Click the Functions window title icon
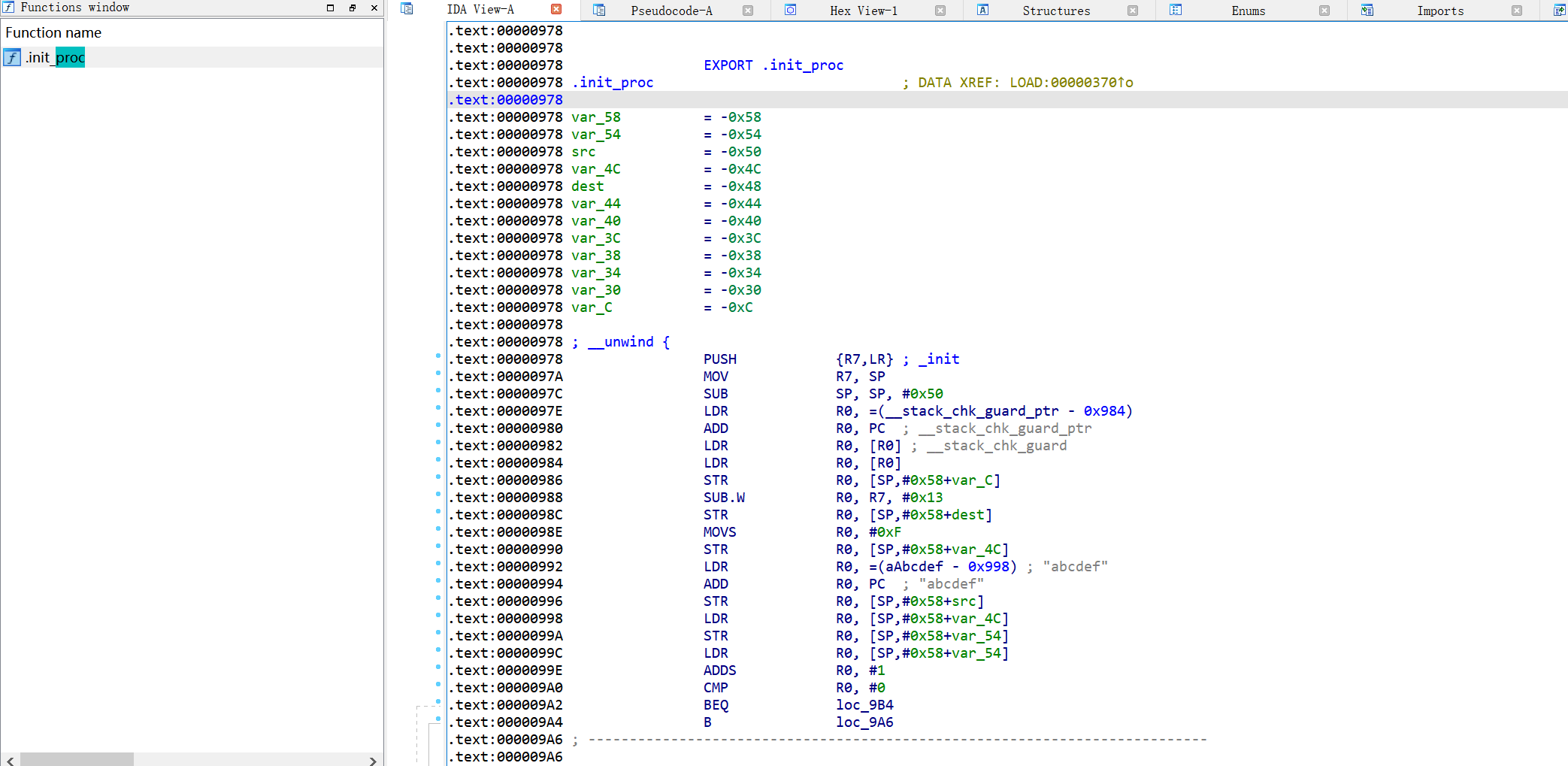Image resolution: width=1568 pixels, height=766 pixels. pos(8,7)
